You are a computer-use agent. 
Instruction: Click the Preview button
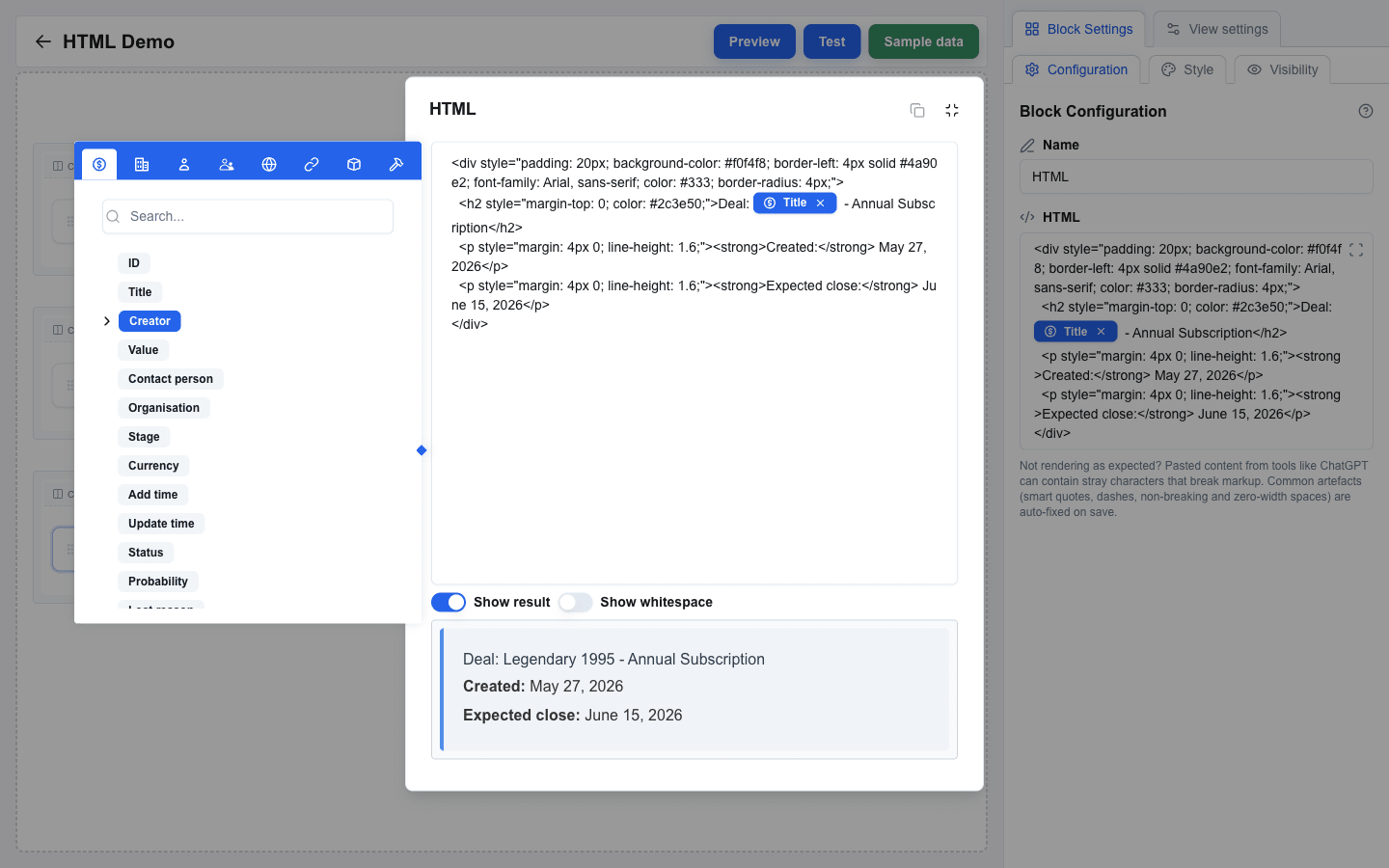pyautogui.click(x=754, y=41)
